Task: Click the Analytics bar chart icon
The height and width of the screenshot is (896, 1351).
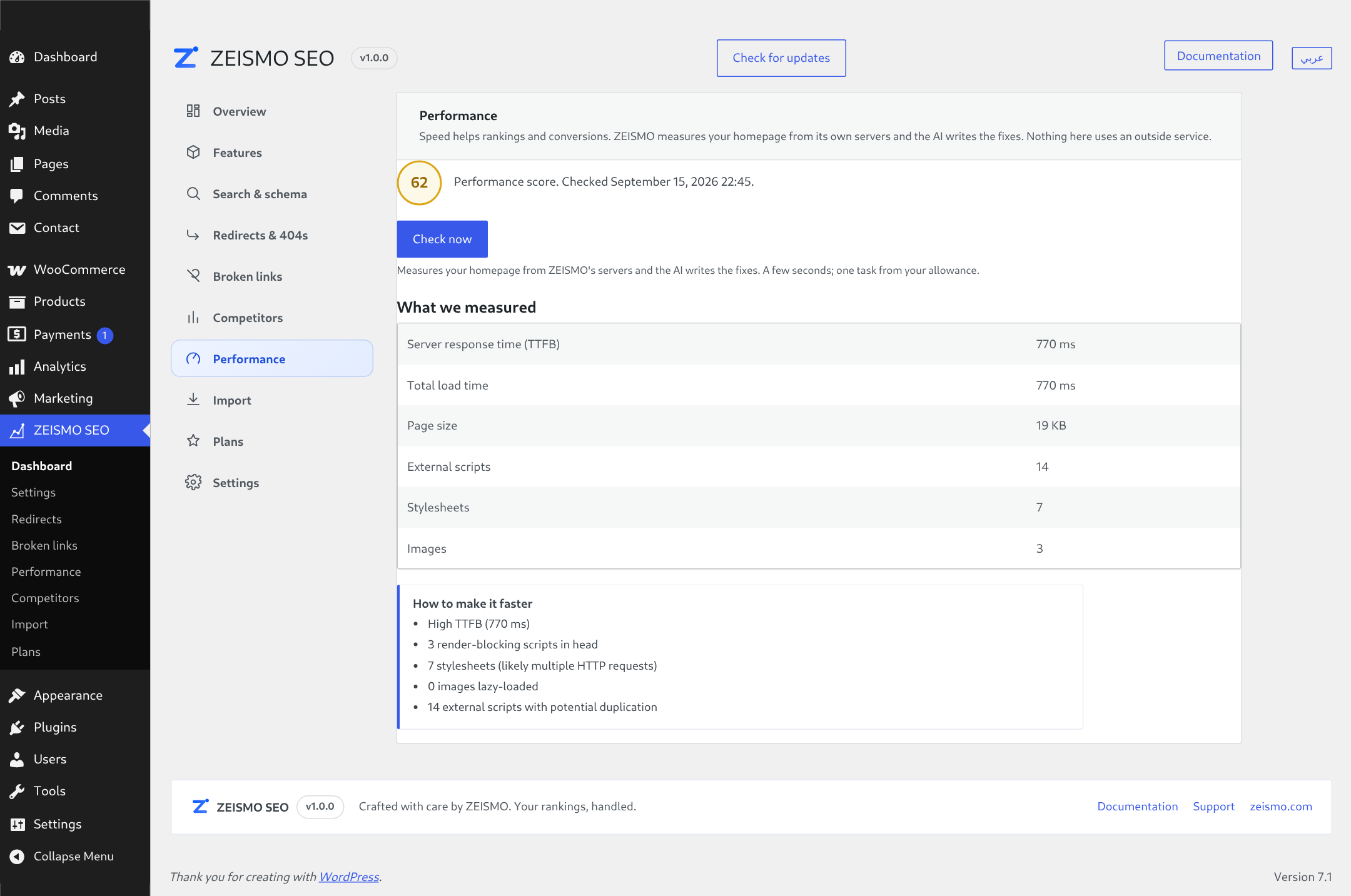Action: pyautogui.click(x=17, y=366)
